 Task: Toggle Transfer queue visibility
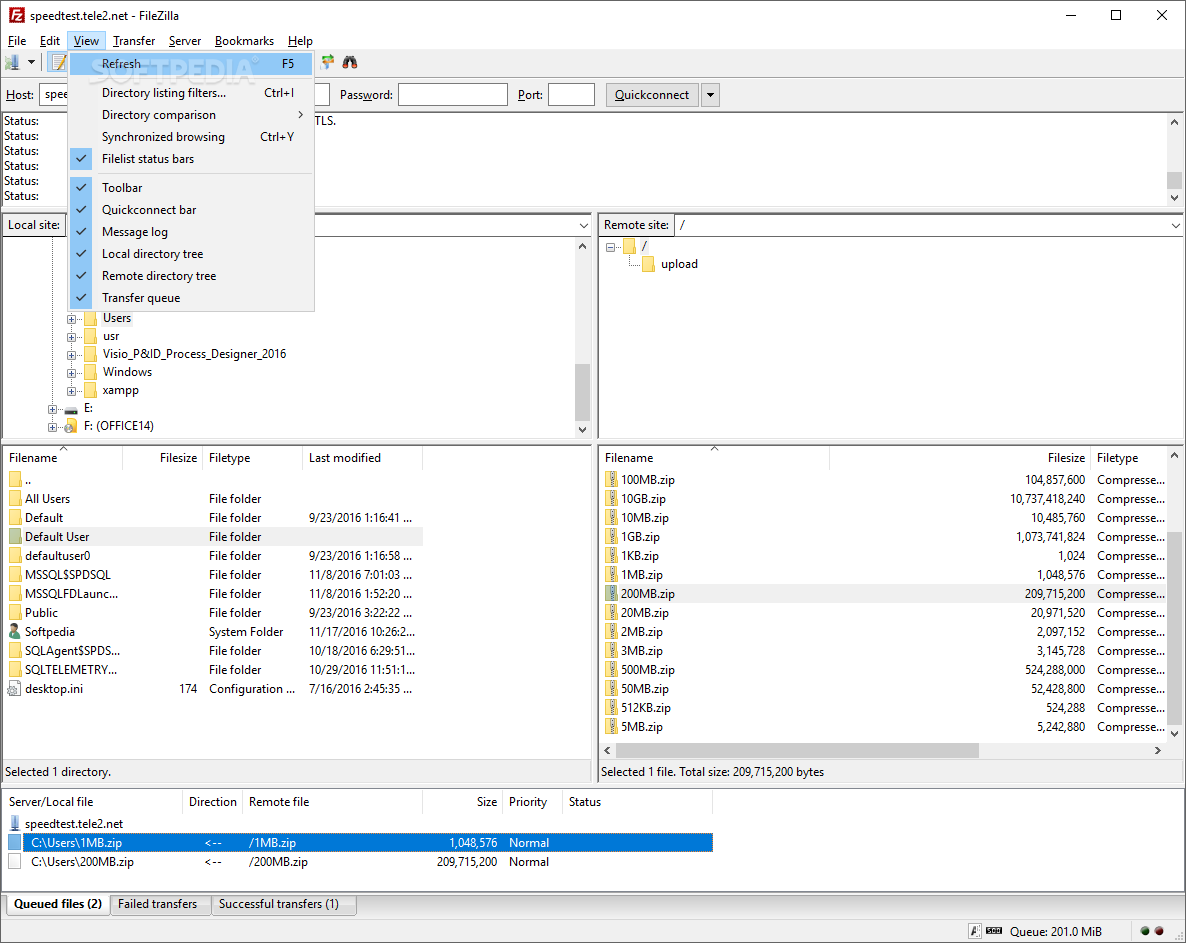point(191,297)
